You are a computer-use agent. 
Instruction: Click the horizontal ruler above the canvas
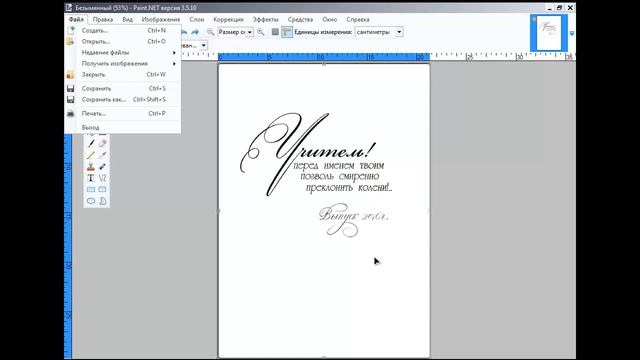point(324,57)
